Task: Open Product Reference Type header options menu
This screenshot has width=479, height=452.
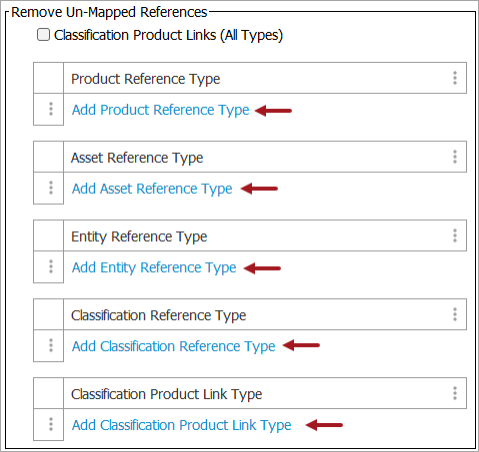Action: tap(455, 78)
